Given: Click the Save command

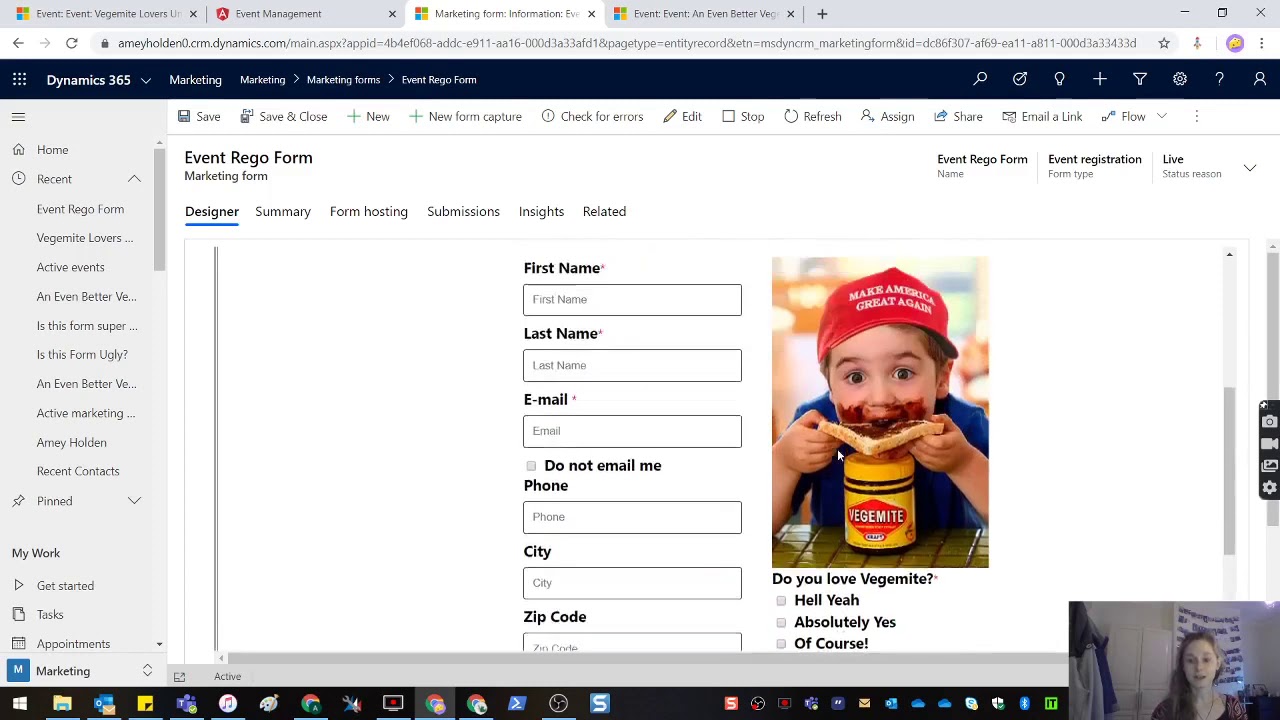Looking at the screenshot, I should pyautogui.click(x=199, y=116).
